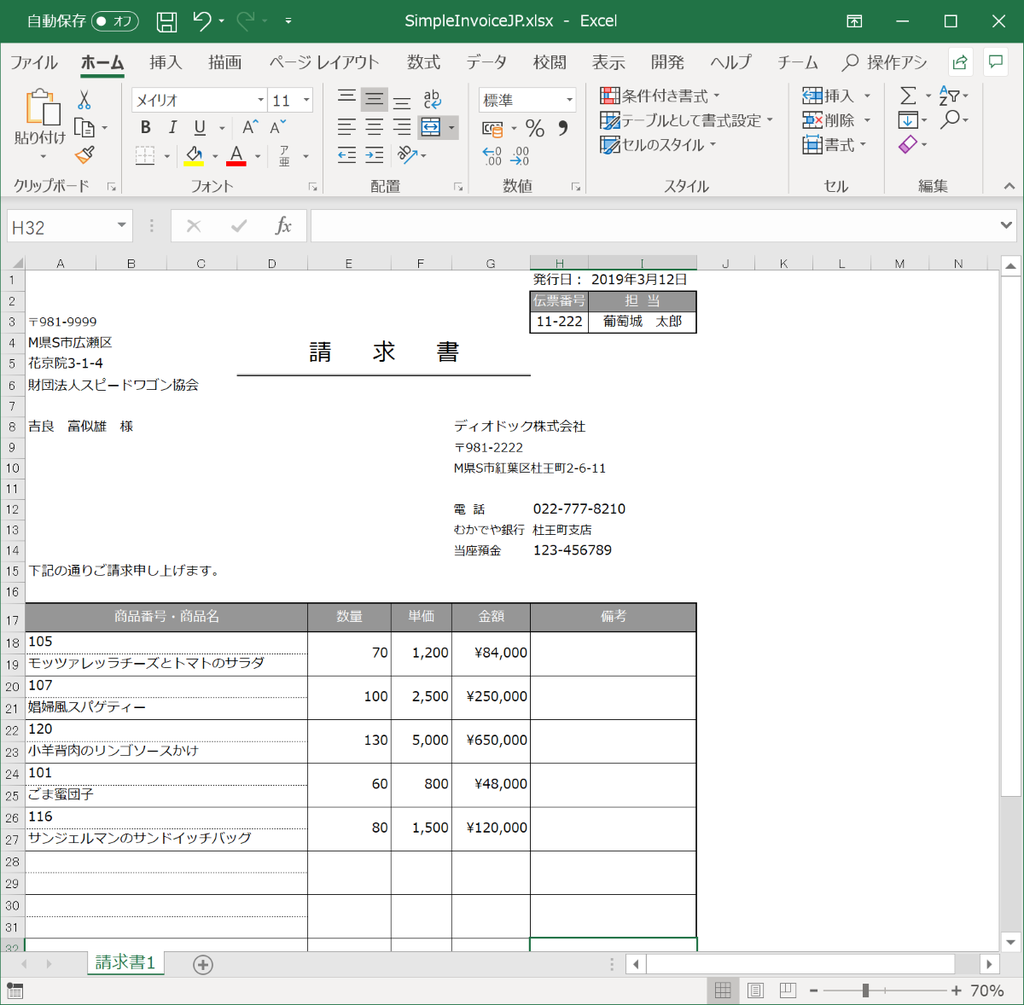Switch to Page Break Preview in status bar
1024x1005 pixels.
(788, 990)
